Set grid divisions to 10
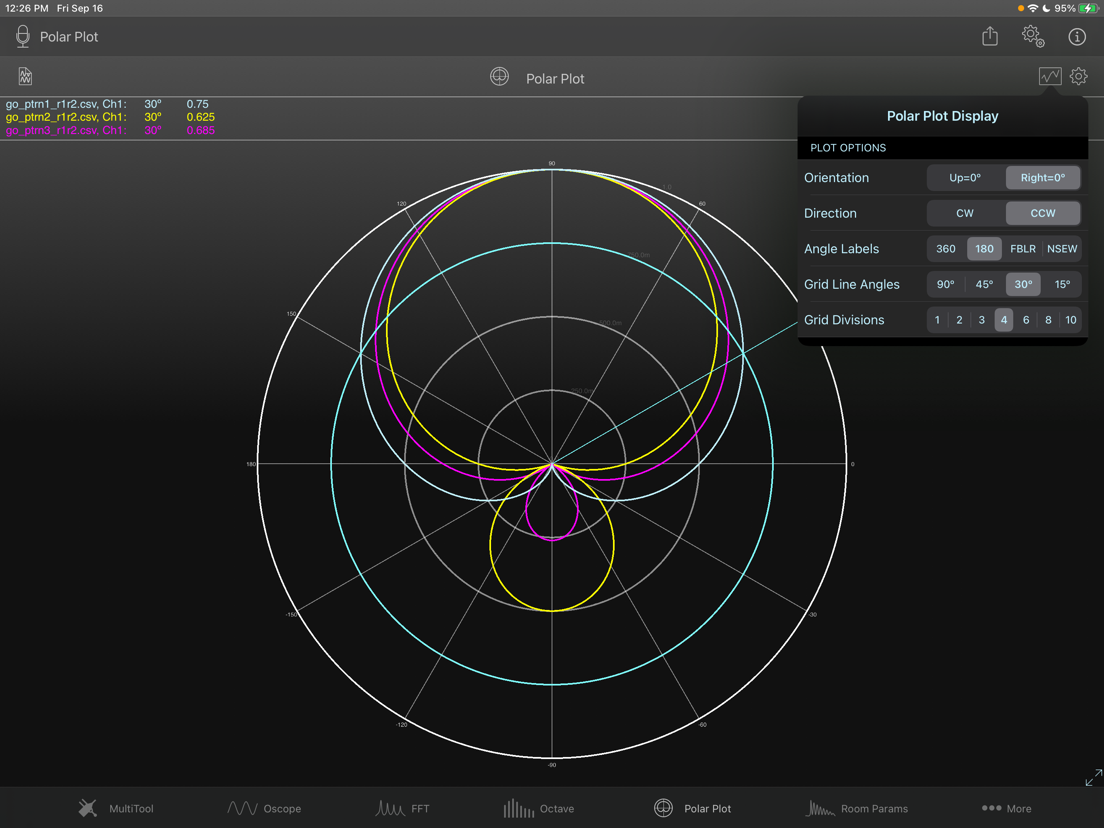Viewport: 1104px width, 828px height. tap(1071, 320)
